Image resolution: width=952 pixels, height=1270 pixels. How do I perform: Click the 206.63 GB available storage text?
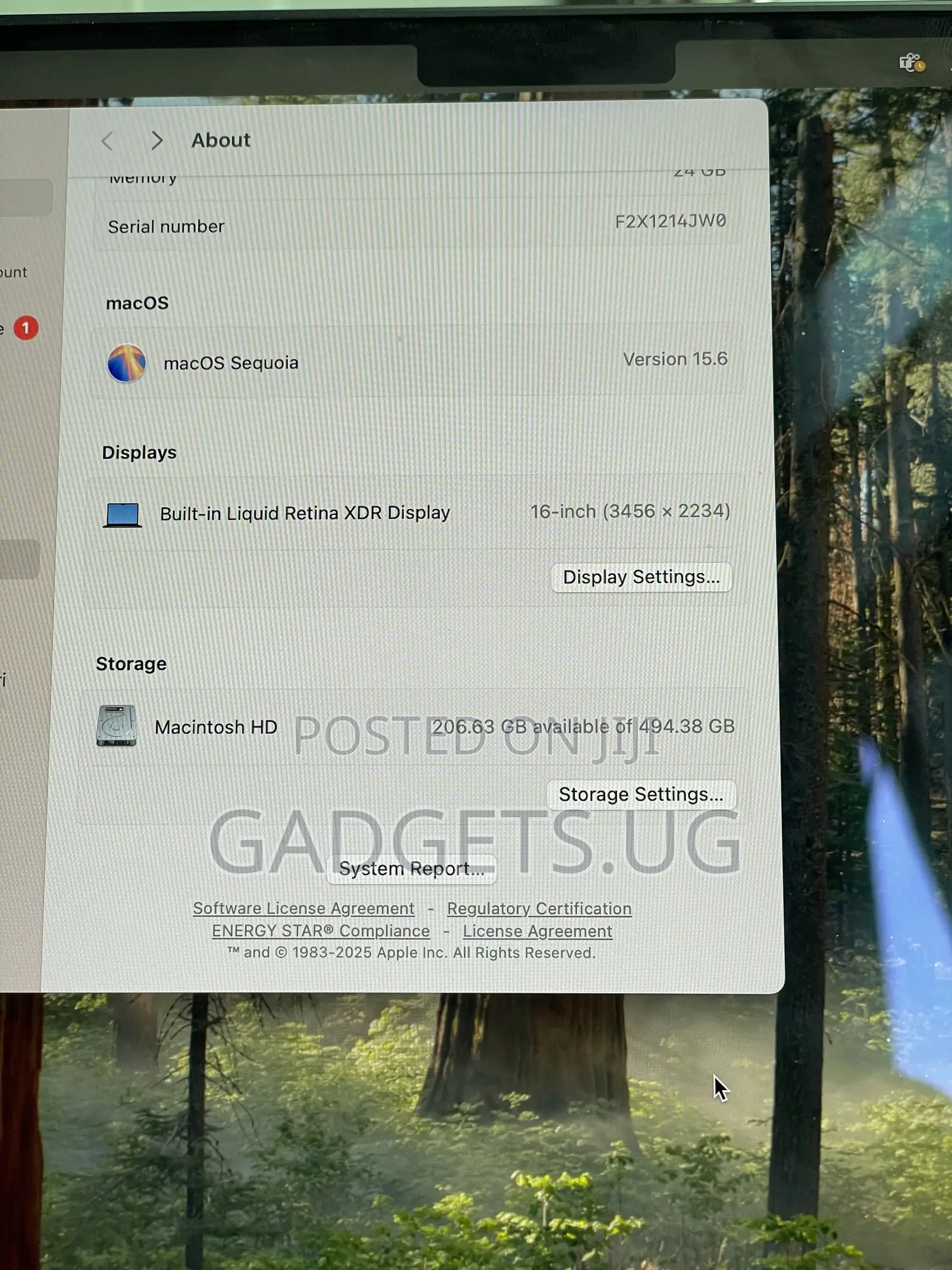click(x=583, y=727)
